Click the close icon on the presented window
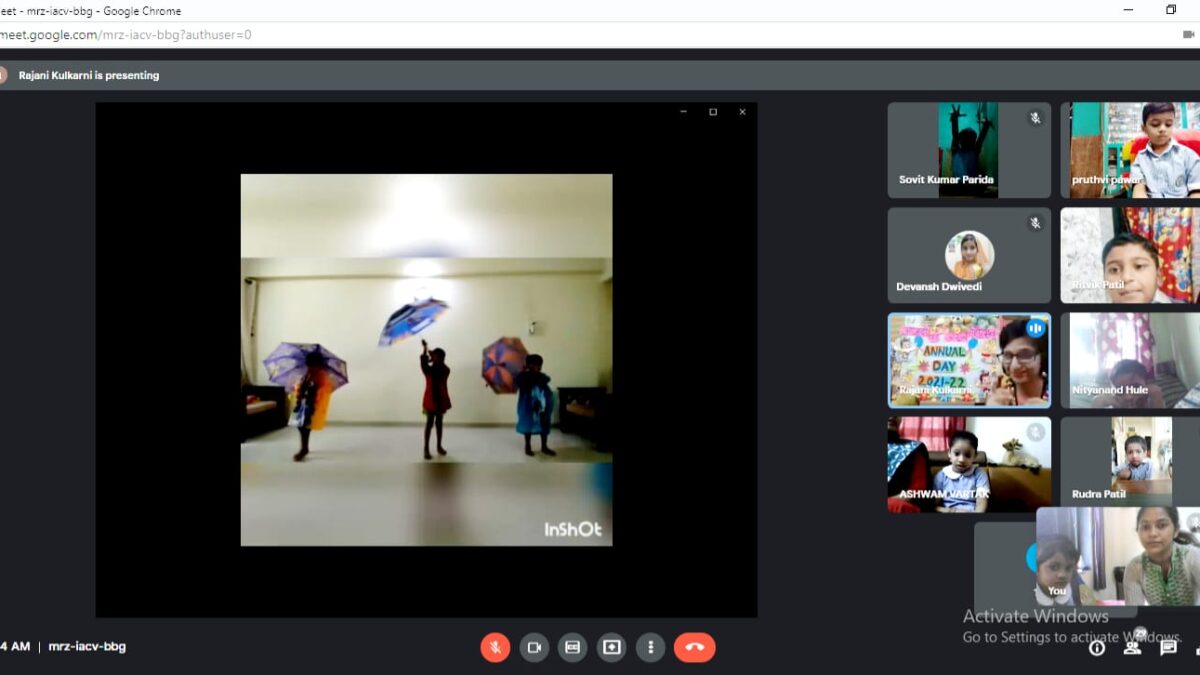This screenshot has height=675, width=1200. pos(742,112)
